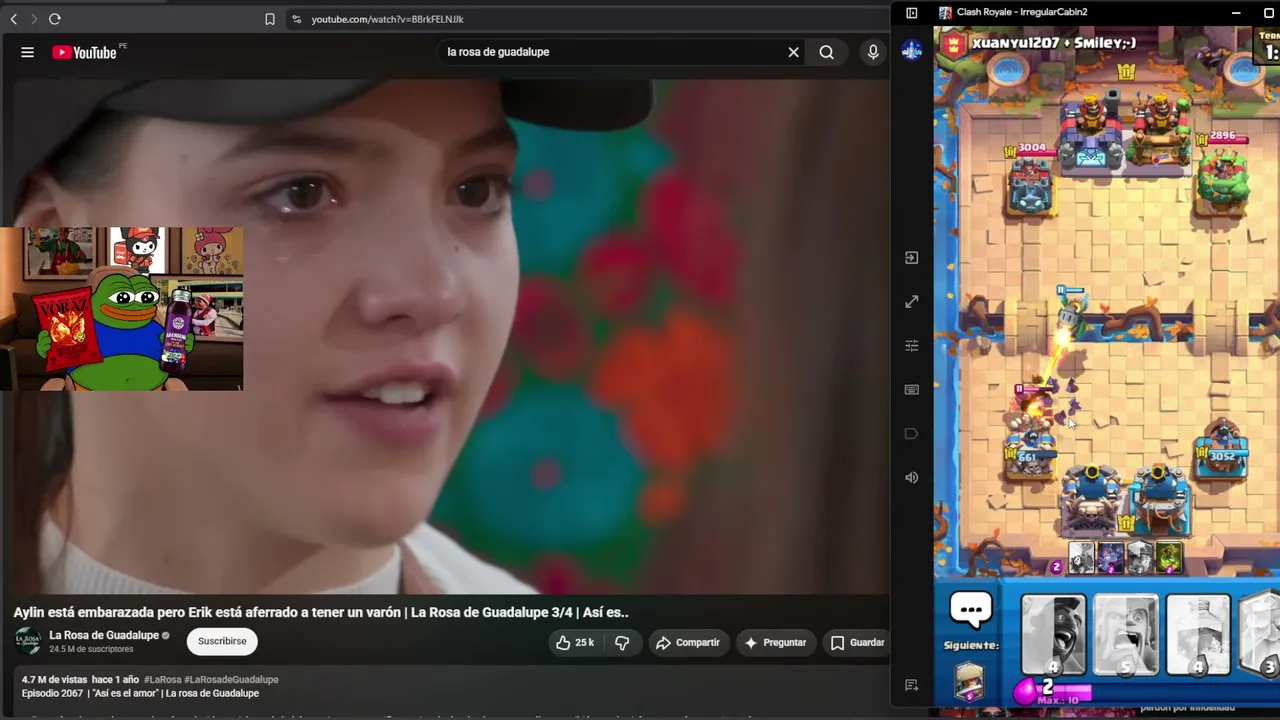Click your right tower with 3052 health
The image size is (1280, 720).
(1222, 448)
